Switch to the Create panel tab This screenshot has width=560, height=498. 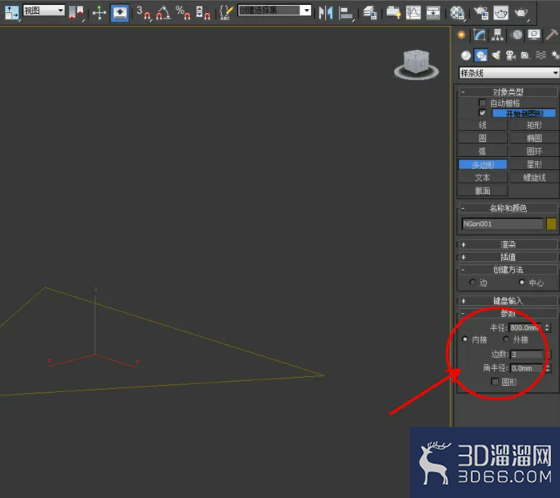click(461, 35)
